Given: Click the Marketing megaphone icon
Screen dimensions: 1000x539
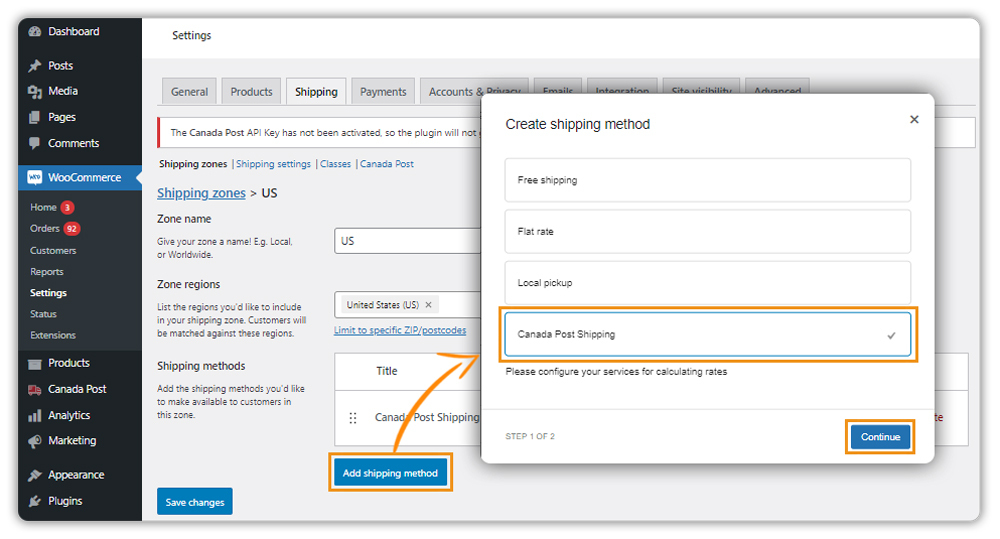Looking at the screenshot, I should (x=35, y=441).
